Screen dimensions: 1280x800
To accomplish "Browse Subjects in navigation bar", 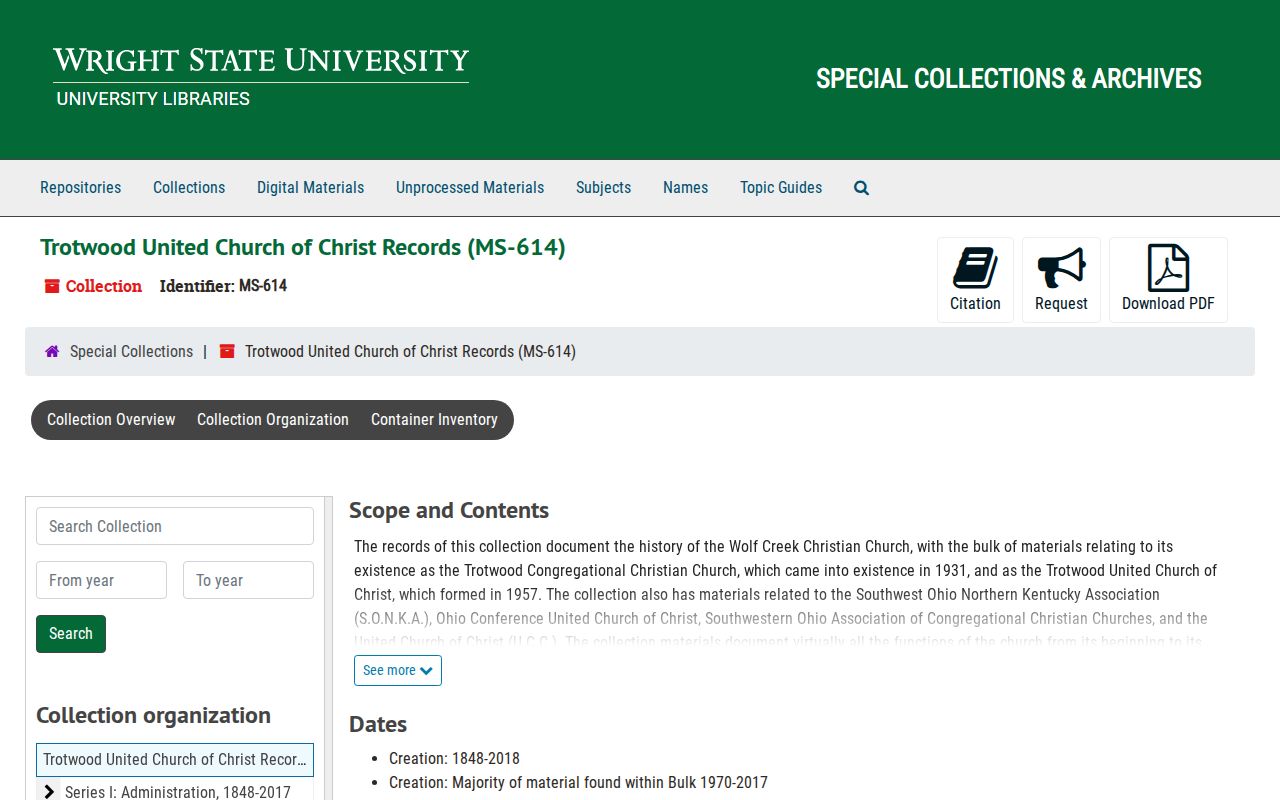I will pos(603,188).
